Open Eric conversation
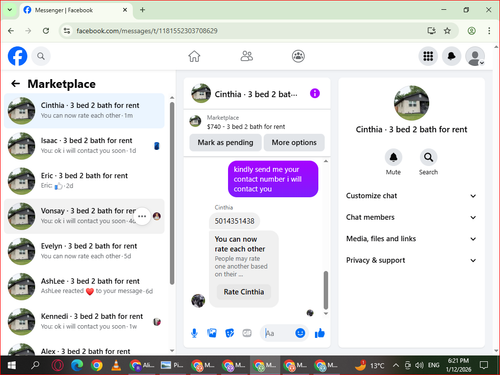Screen dimensions: 500x375 84,181
